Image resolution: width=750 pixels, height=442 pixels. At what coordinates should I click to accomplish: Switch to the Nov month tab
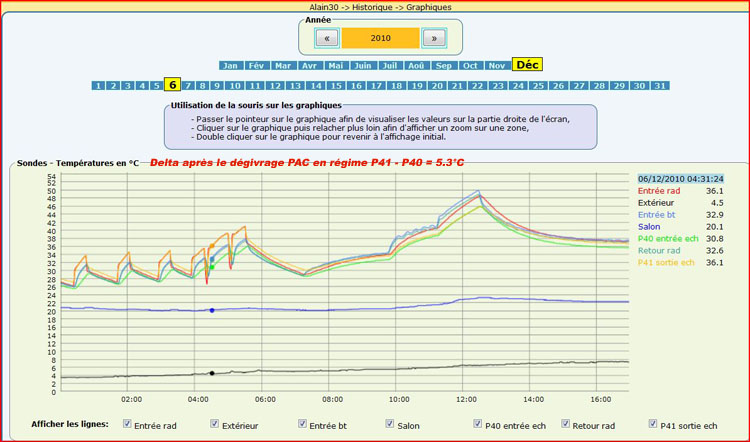(x=497, y=65)
